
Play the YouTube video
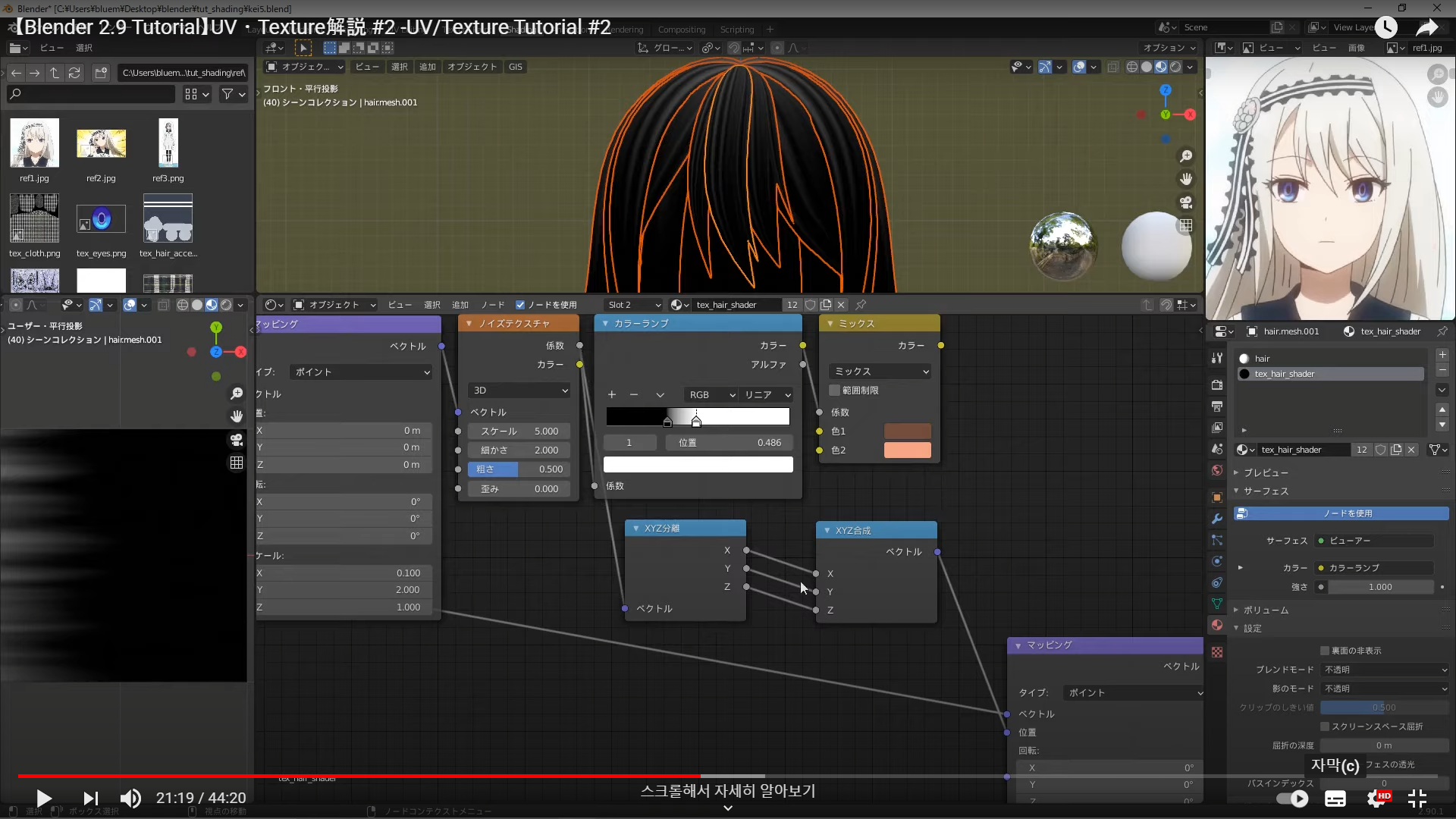point(43,798)
